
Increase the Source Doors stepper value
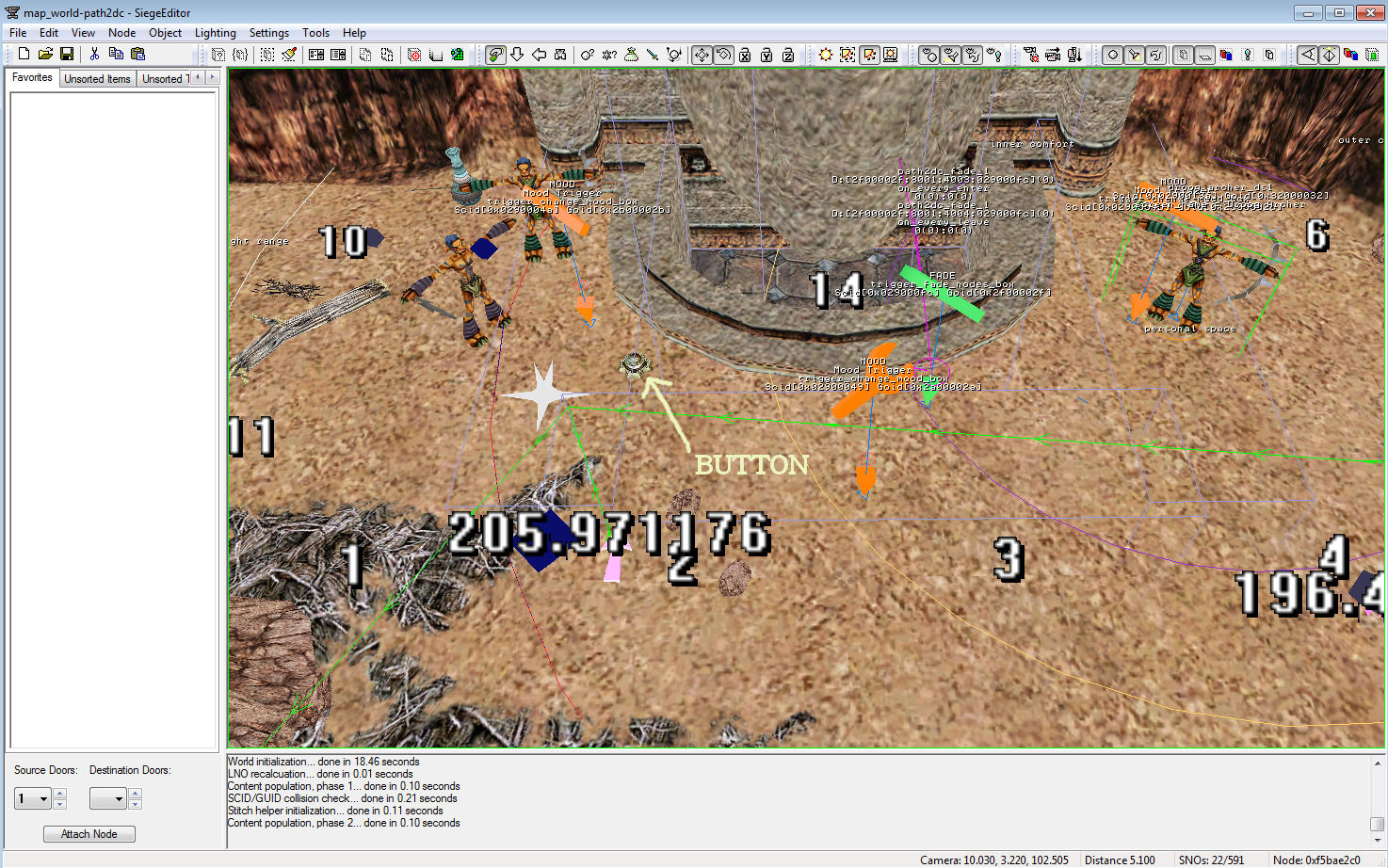click(59, 794)
